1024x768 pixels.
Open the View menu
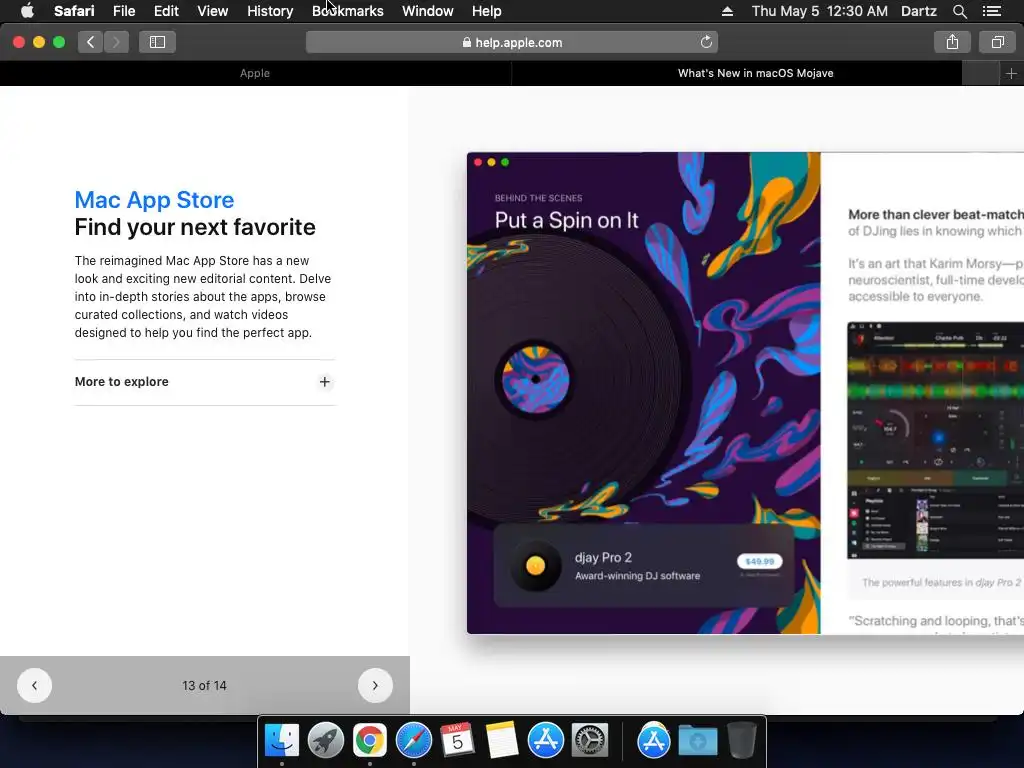tap(212, 11)
